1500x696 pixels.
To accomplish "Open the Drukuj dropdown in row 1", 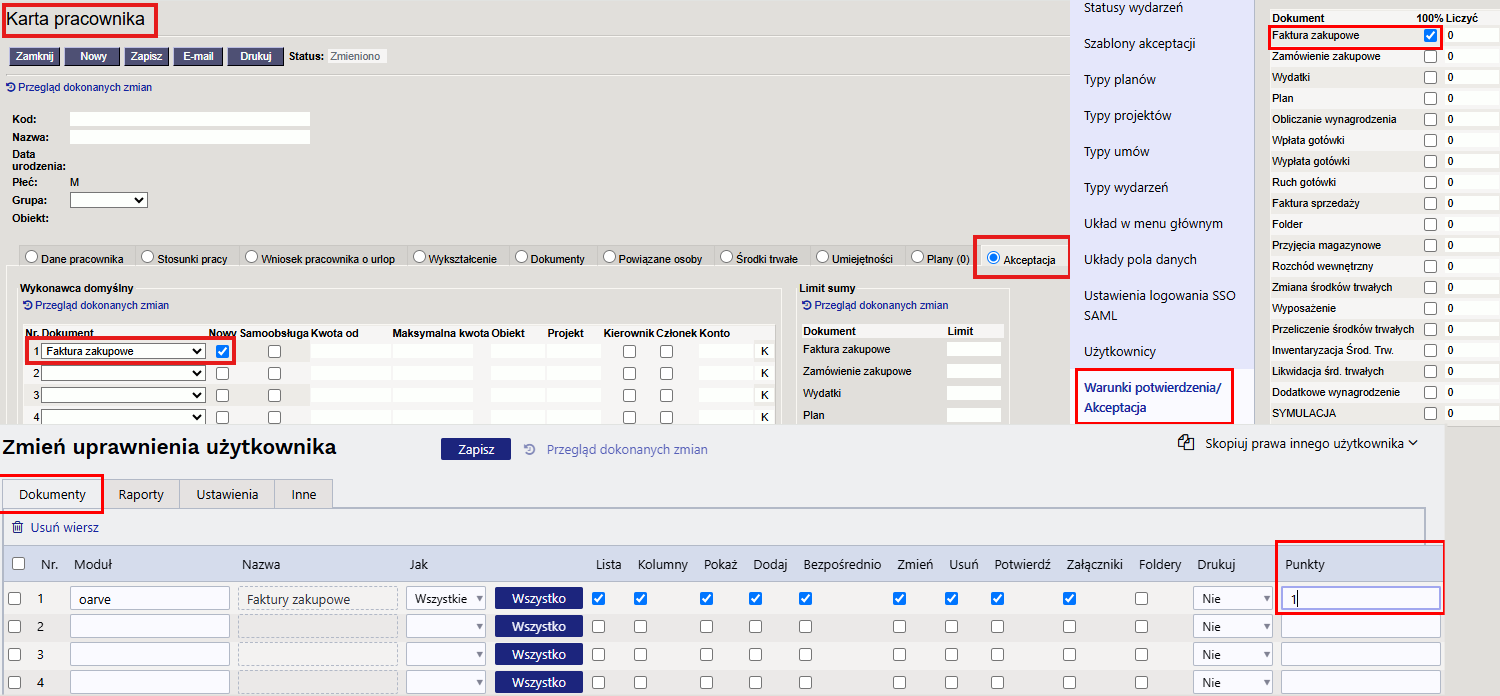I will click(1233, 599).
